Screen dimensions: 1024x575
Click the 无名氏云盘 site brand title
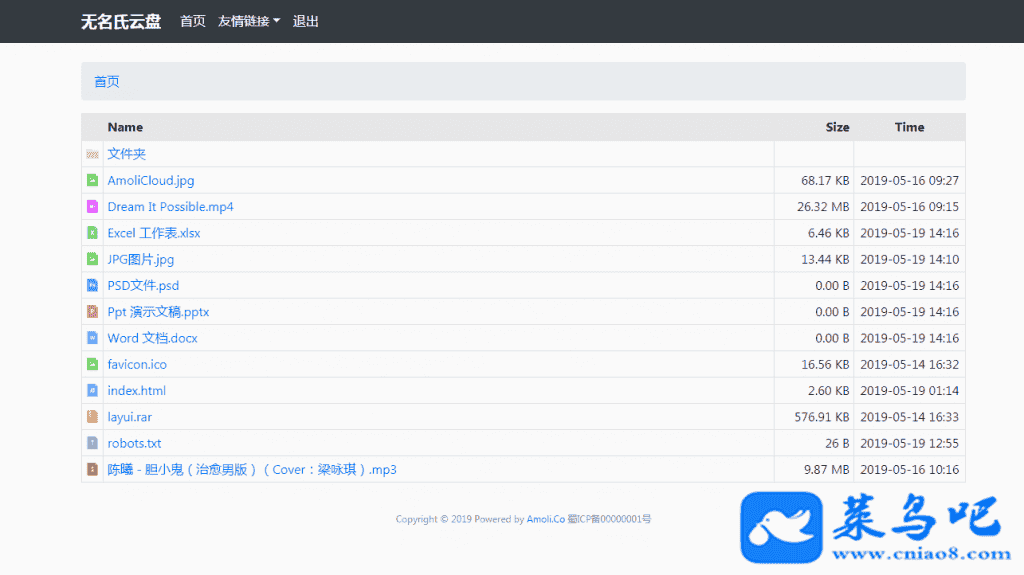[121, 21]
